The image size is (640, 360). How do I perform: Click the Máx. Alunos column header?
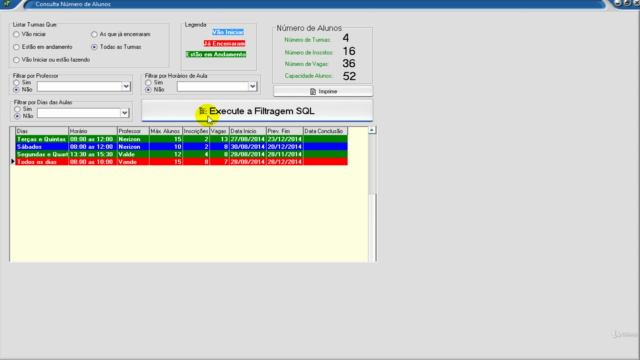coord(166,131)
